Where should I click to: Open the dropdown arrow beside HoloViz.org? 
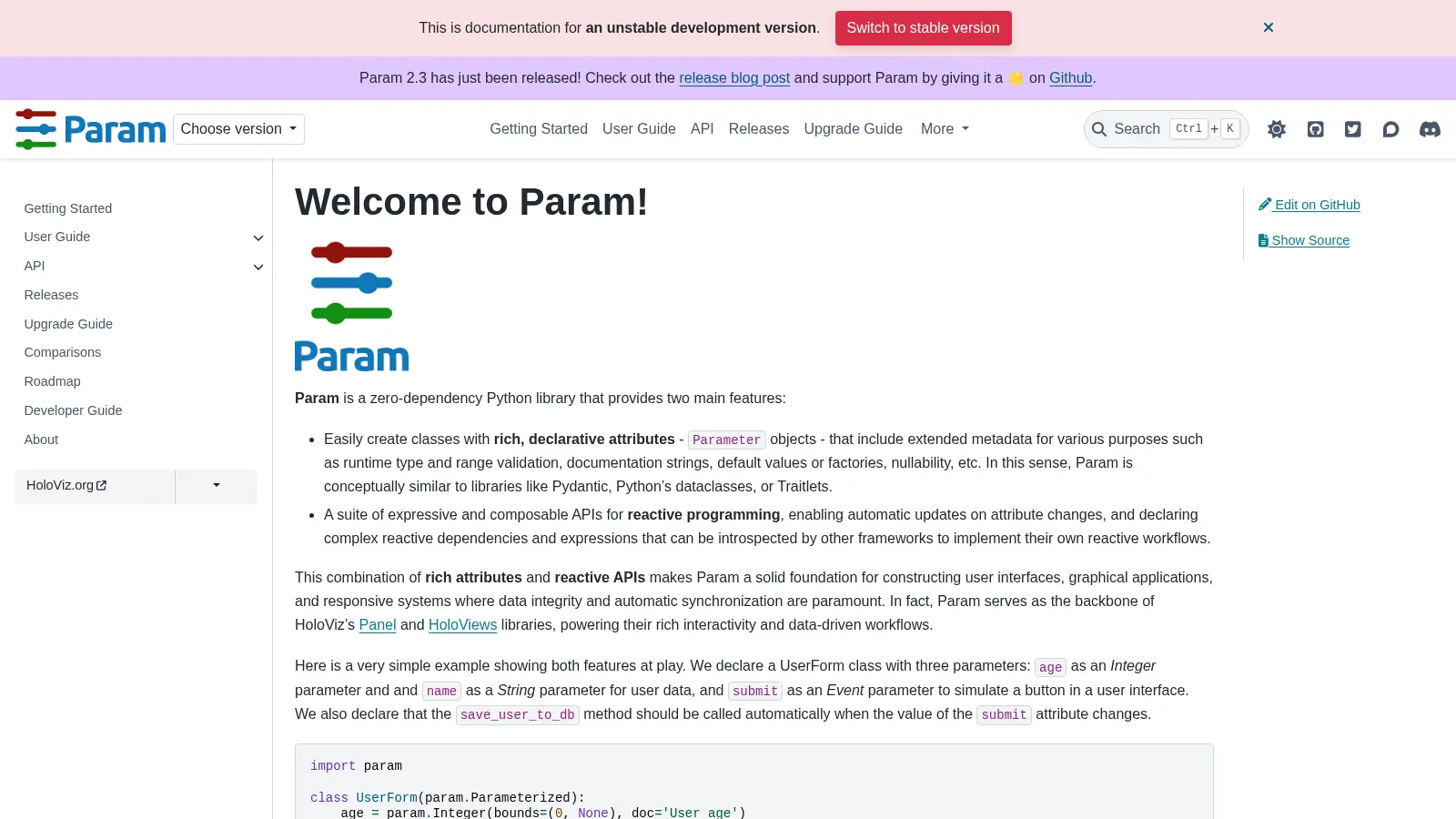pos(217,486)
